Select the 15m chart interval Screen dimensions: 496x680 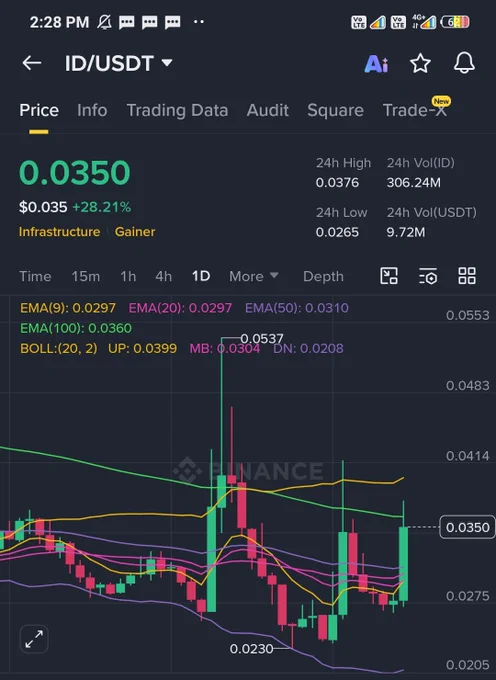tap(85, 276)
